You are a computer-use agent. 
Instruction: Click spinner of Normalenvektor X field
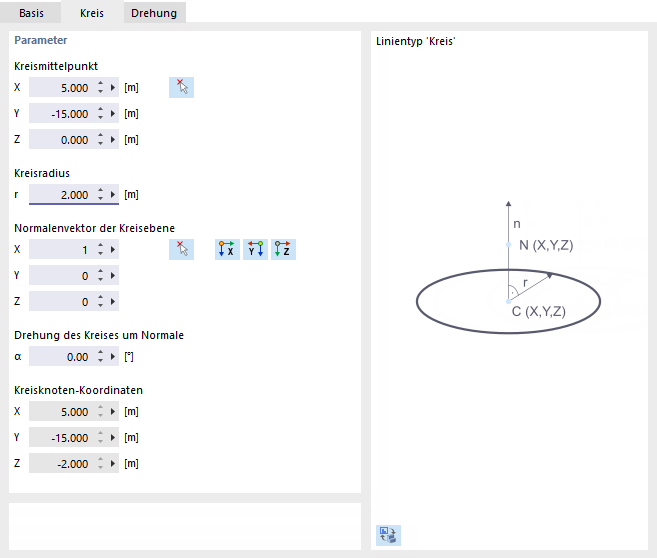pos(101,250)
